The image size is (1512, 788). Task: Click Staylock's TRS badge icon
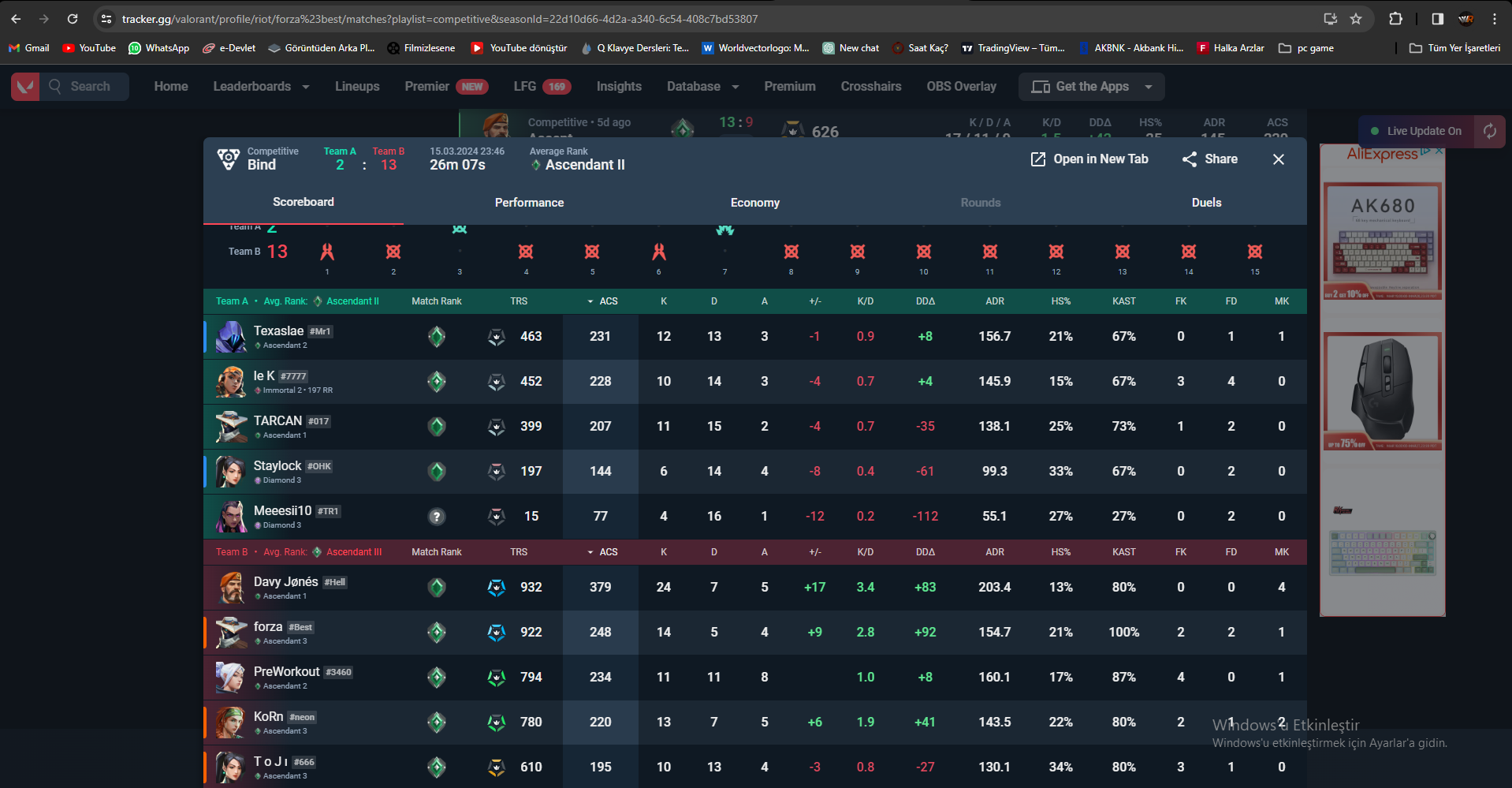497,472
